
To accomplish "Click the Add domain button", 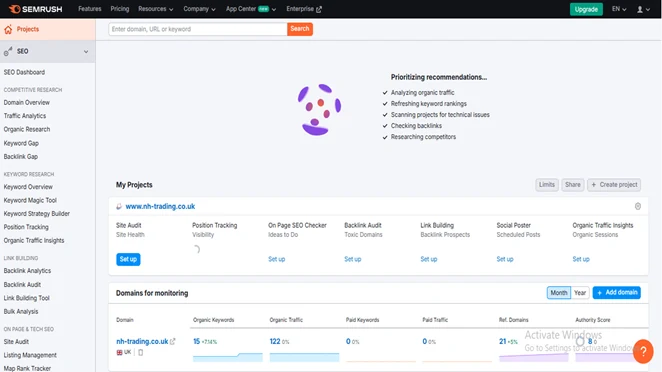I will pyautogui.click(x=616, y=293).
